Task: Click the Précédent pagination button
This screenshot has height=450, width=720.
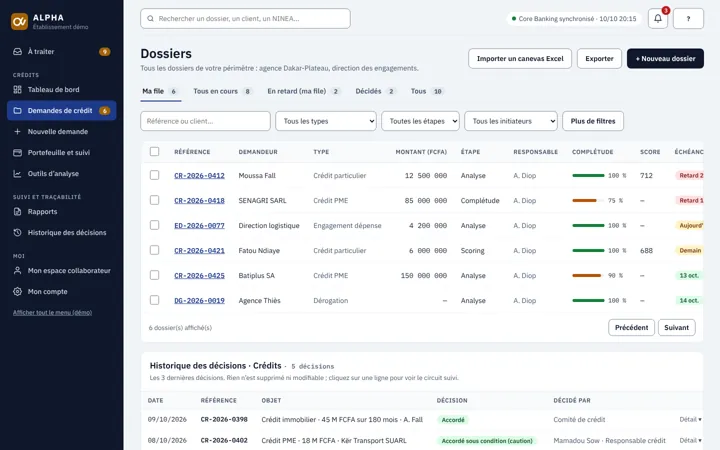Action: pyautogui.click(x=631, y=327)
